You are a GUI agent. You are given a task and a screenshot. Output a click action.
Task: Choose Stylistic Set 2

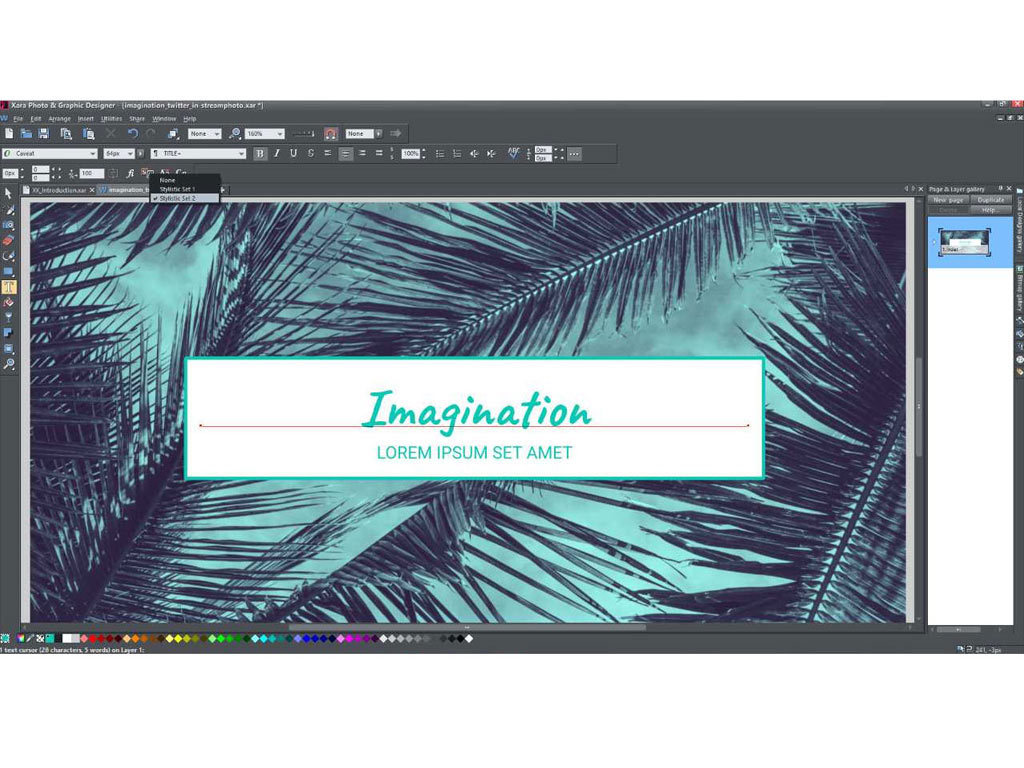(x=185, y=198)
